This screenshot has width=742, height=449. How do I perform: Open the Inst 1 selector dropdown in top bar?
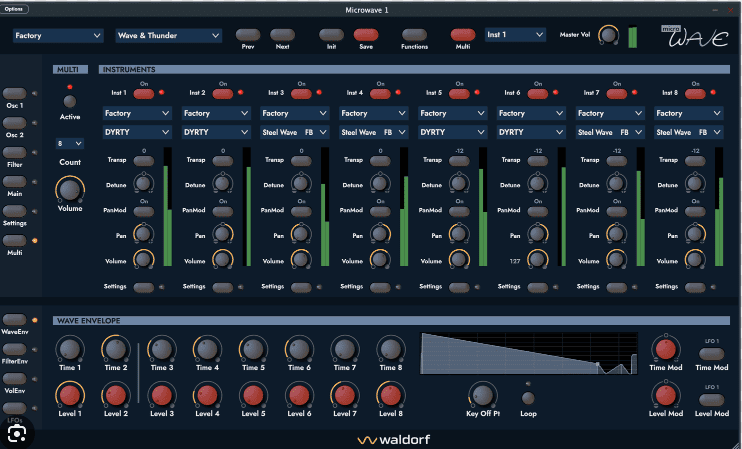tap(515, 35)
